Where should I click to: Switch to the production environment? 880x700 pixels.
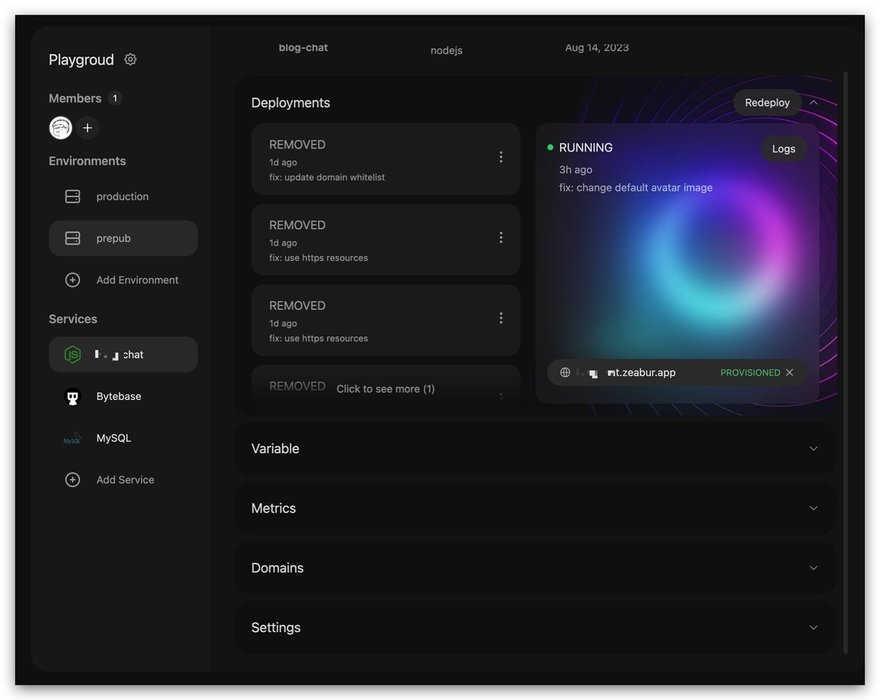click(x=122, y=197)
